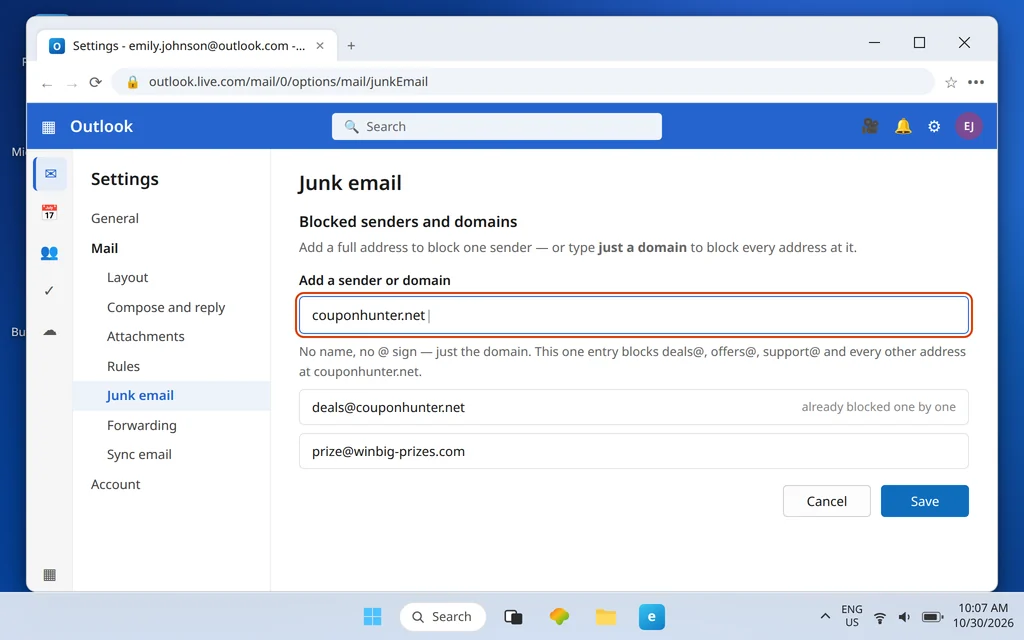Select the Mail settings section
Image resolution: width=1024 pixels, height=640 pixels.
point(104,248)
